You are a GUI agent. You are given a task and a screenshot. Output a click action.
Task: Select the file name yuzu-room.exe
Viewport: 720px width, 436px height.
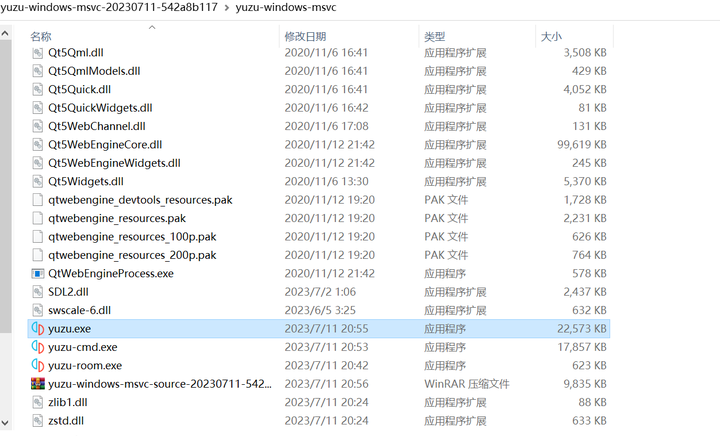coord(85,365)
